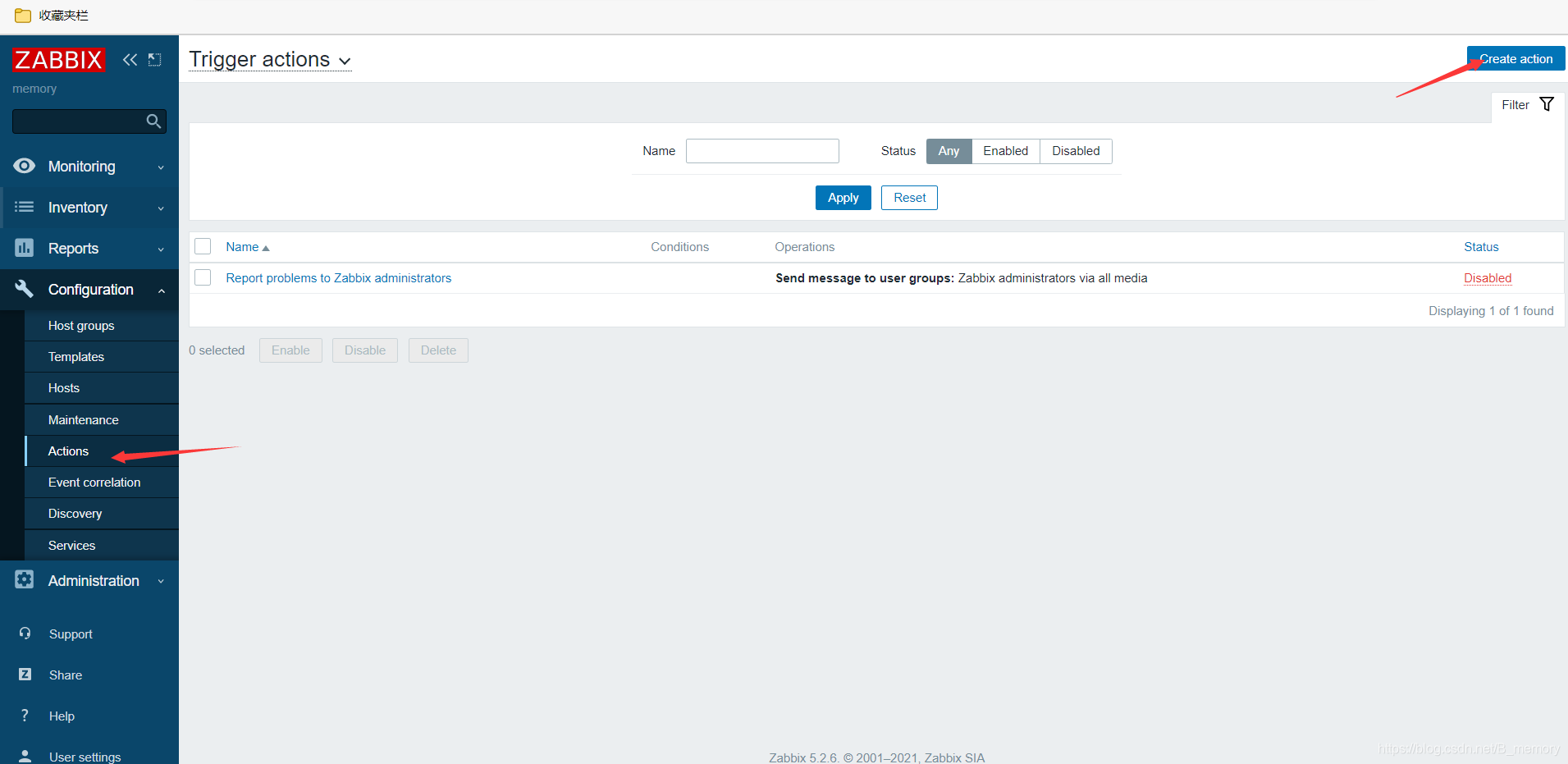Viewport: 1568px width, 764px height.
Task: Open User settings link
Action: pos(85,757)
